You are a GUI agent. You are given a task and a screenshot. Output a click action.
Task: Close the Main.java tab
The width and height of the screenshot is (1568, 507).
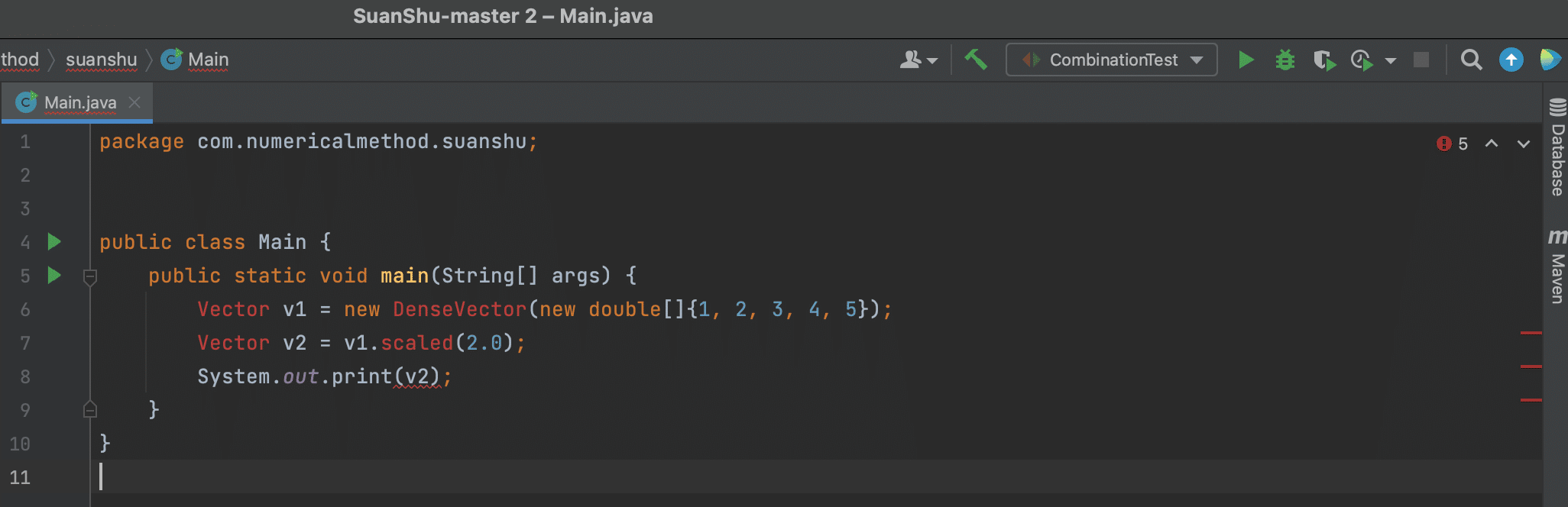(x=134, y=102)
